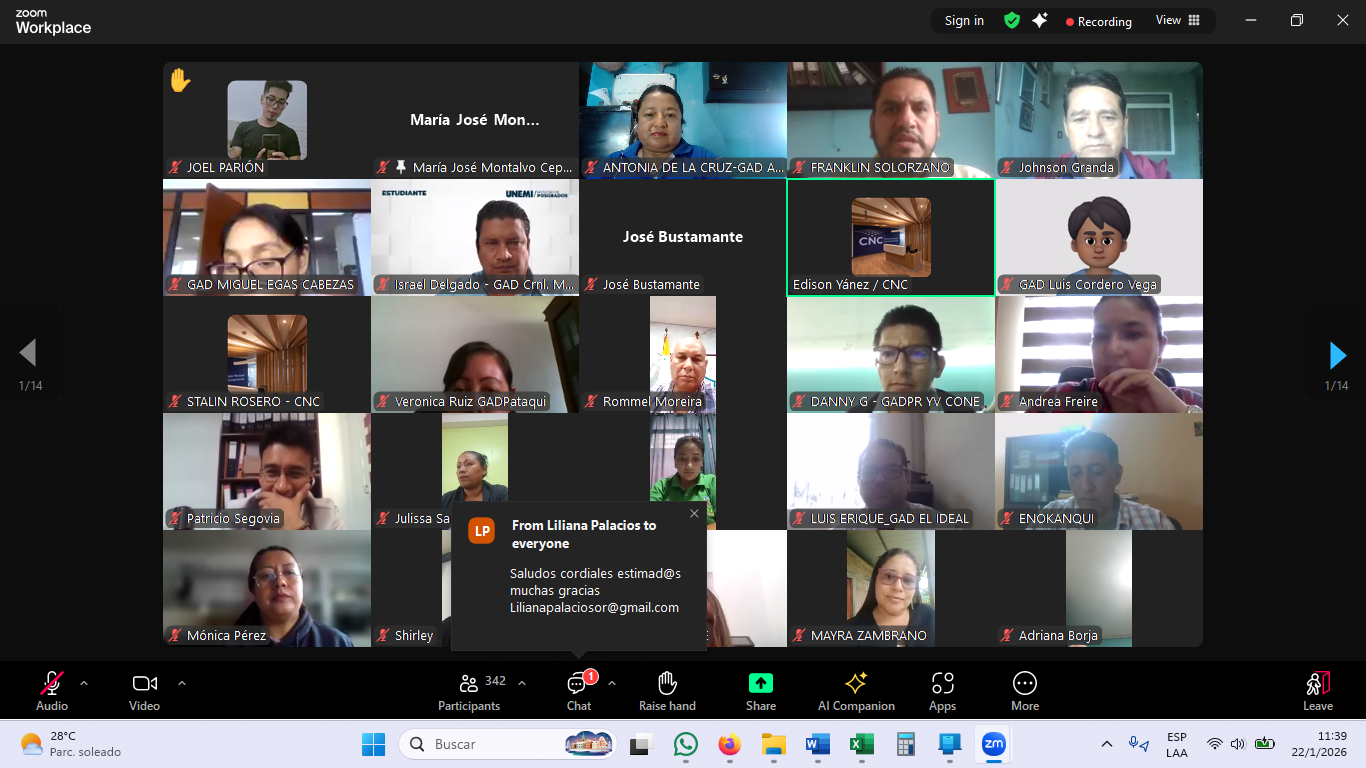1366x768 pixels.
Task: Expand the Participants options arrow
Action: tap(522, 683)
